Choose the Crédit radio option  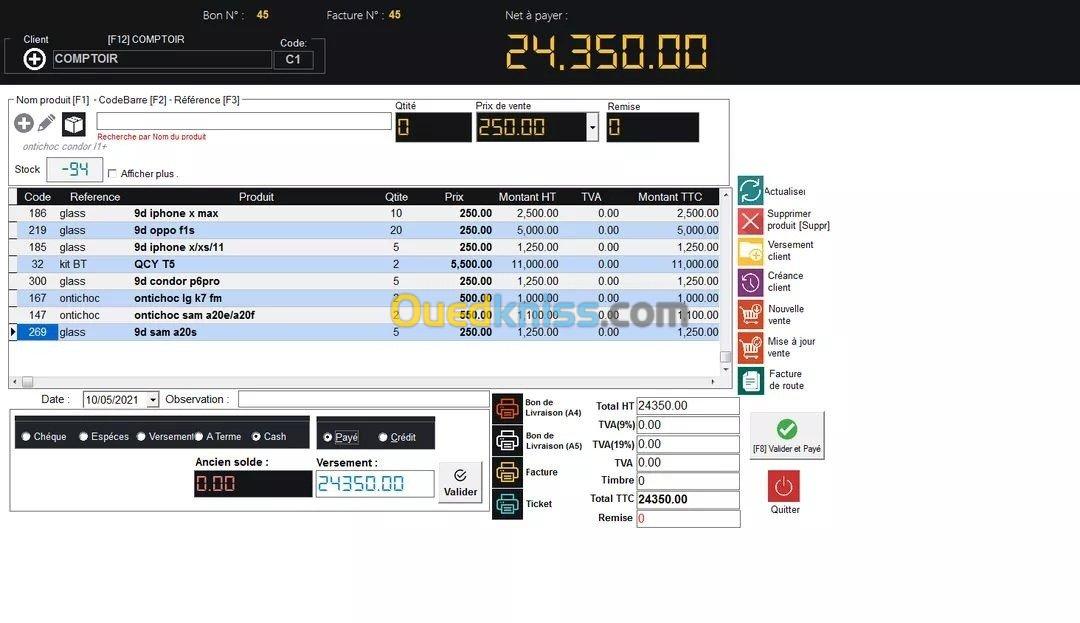[383, 437]
